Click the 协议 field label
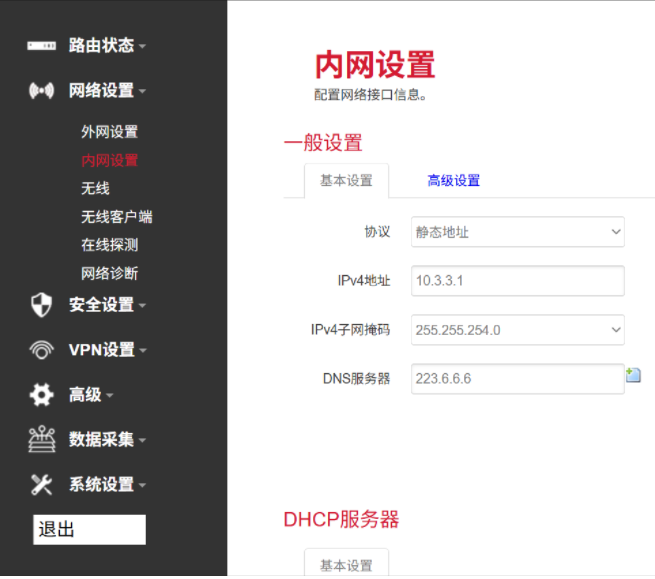Viewport: 655px width, 579px height. point(377,232)
